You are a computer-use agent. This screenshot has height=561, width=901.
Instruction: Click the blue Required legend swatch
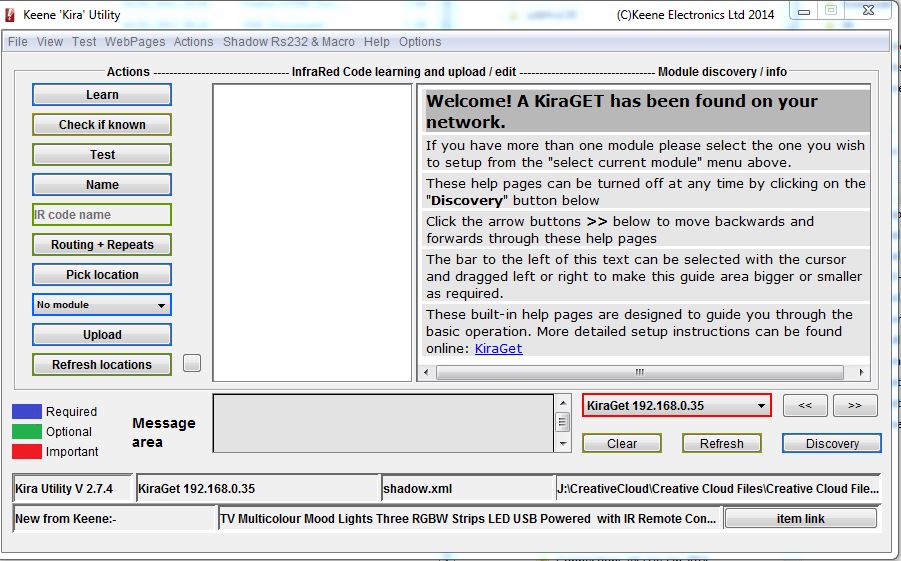26,412
